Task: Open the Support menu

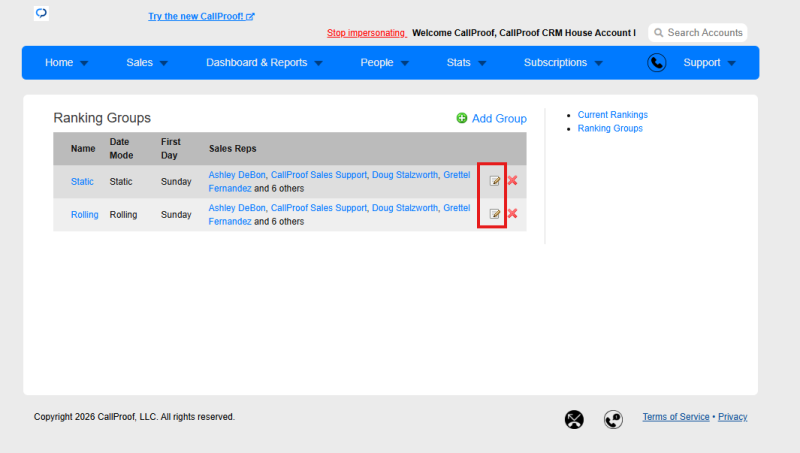Action: pos(709,63)
